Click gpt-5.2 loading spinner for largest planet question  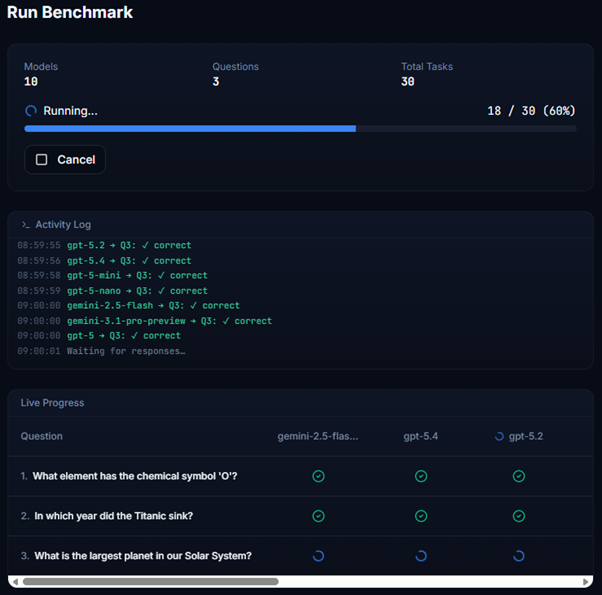[519, 556]
